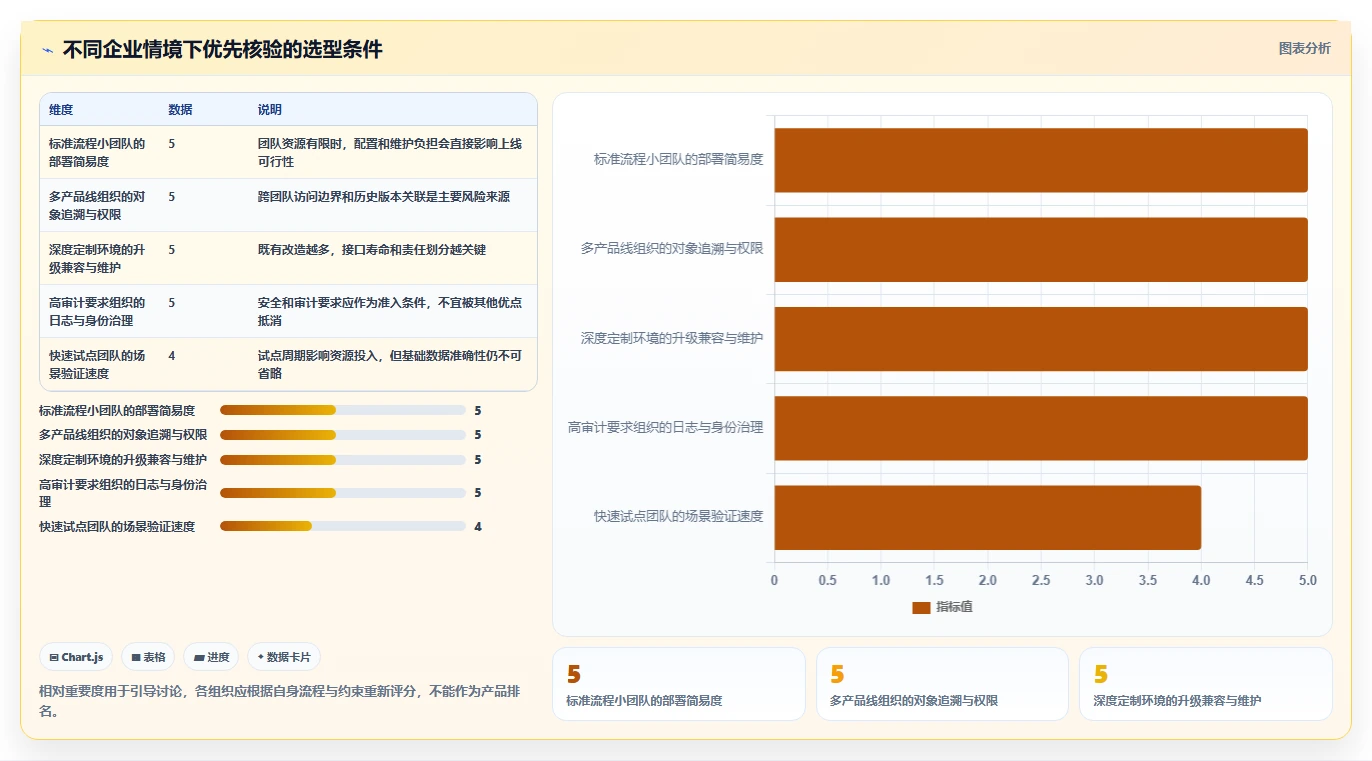Click progress bar for 多产品线组织的对象追溯与权限

pyautogui.click(x=343, y=435)
